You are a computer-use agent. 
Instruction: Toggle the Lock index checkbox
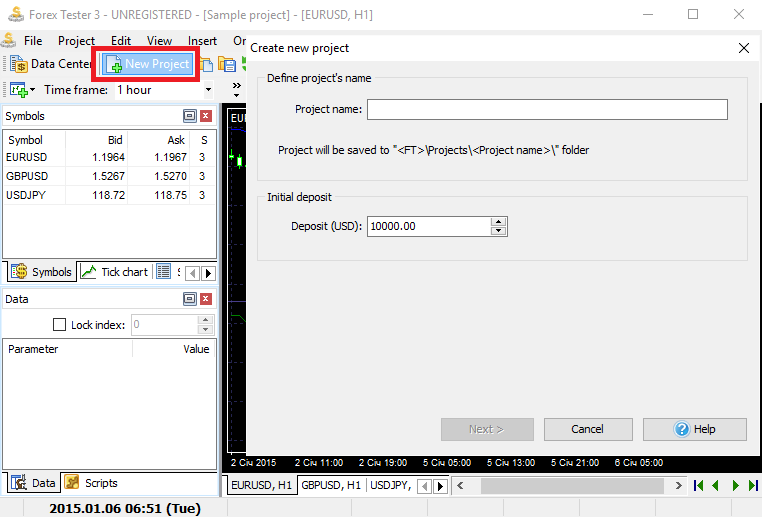(x=59, y=325)
